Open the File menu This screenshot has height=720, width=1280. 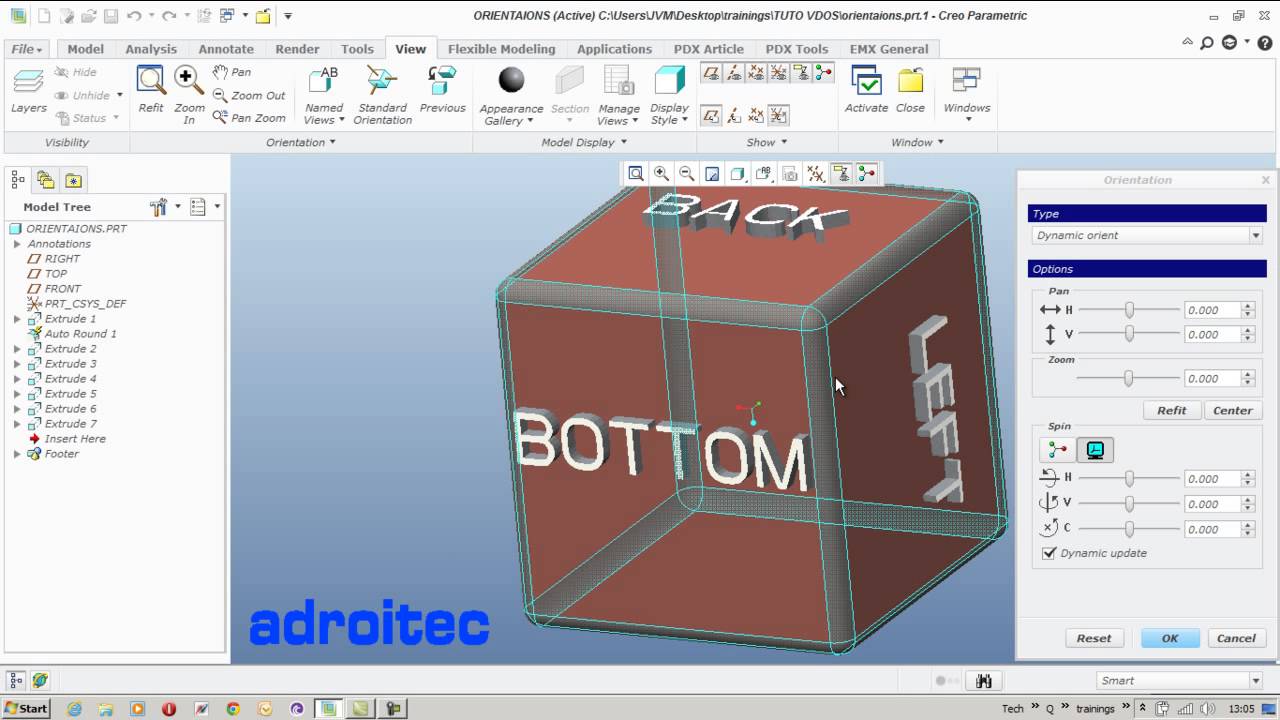click(x=27, y=49)
